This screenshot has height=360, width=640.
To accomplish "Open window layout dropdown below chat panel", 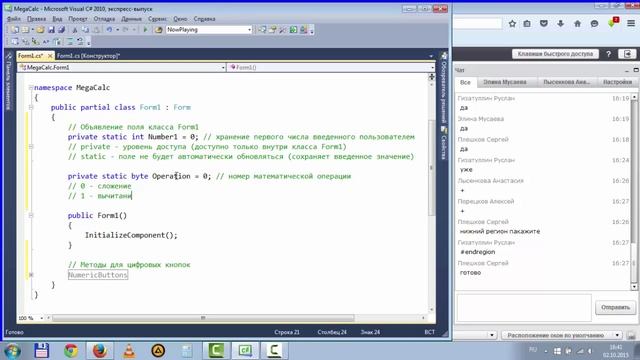I will pos(562,335).
